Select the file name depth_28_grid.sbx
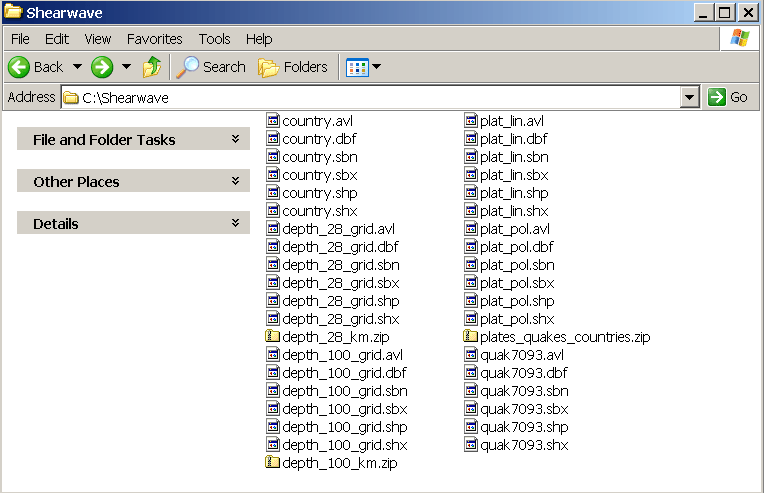764x493 pixels. click(x=341, y=283)
